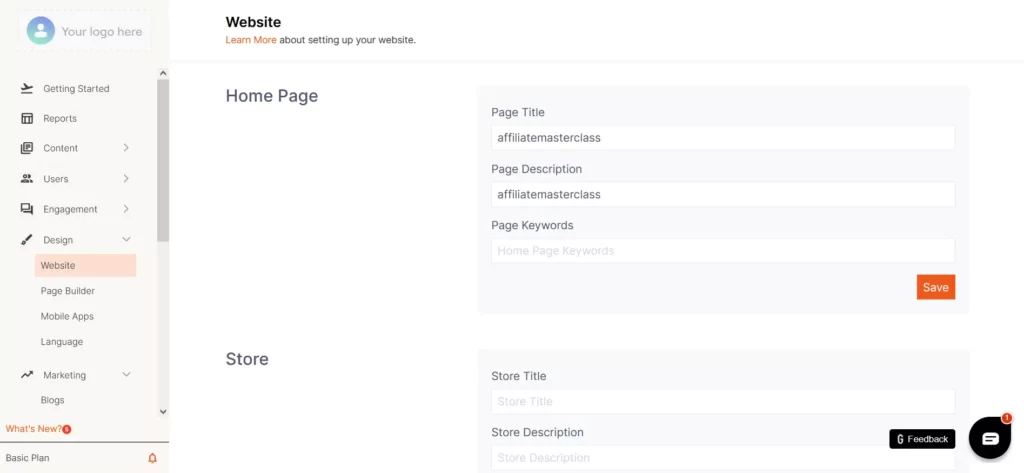Click the Reports table icon
The height and width of the screenshot is (473, 1024).
27,118
